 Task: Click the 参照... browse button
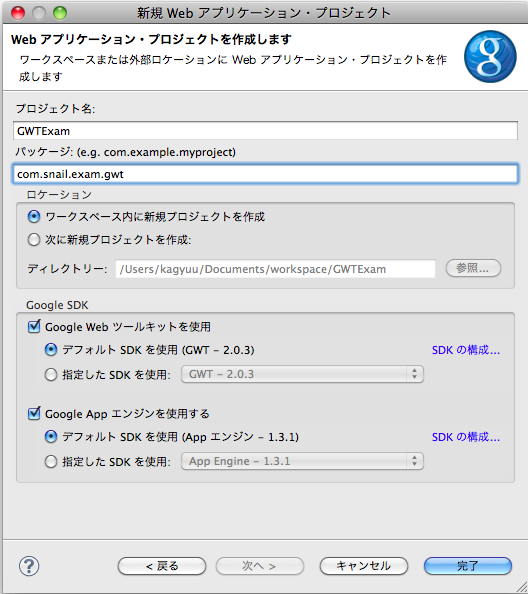click(473, 268)
